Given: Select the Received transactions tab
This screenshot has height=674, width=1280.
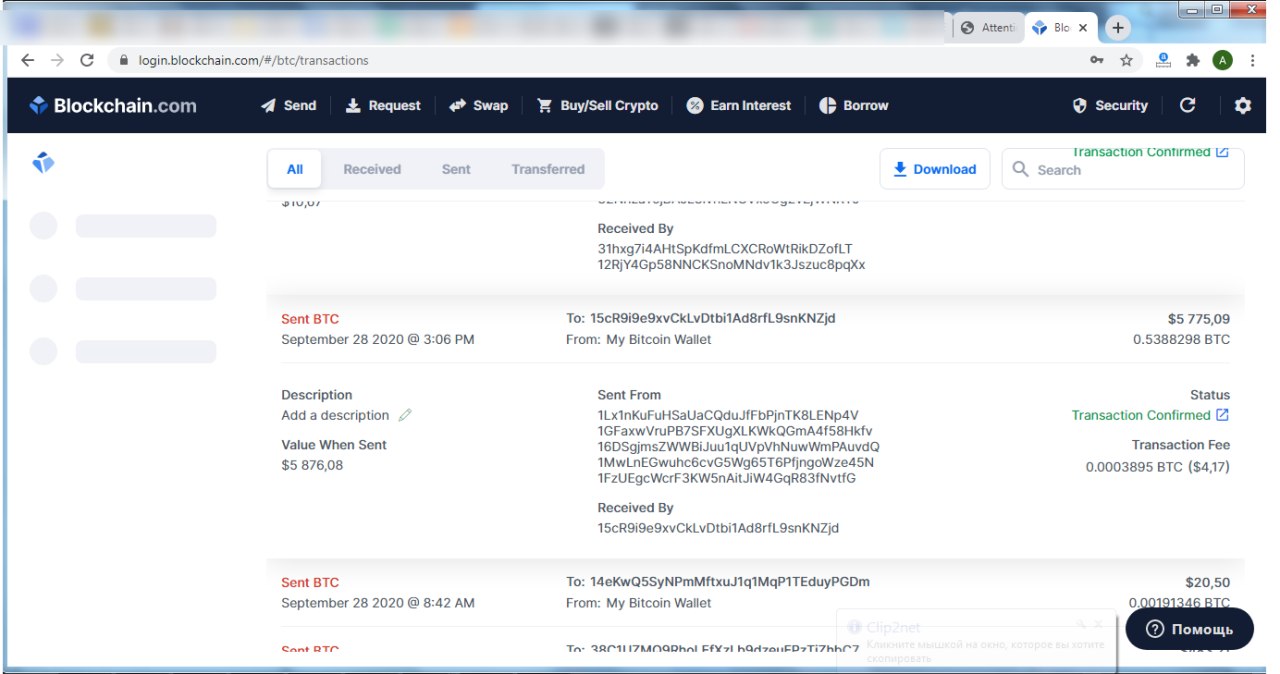Looking at the screenshot, I should [372, 169].
